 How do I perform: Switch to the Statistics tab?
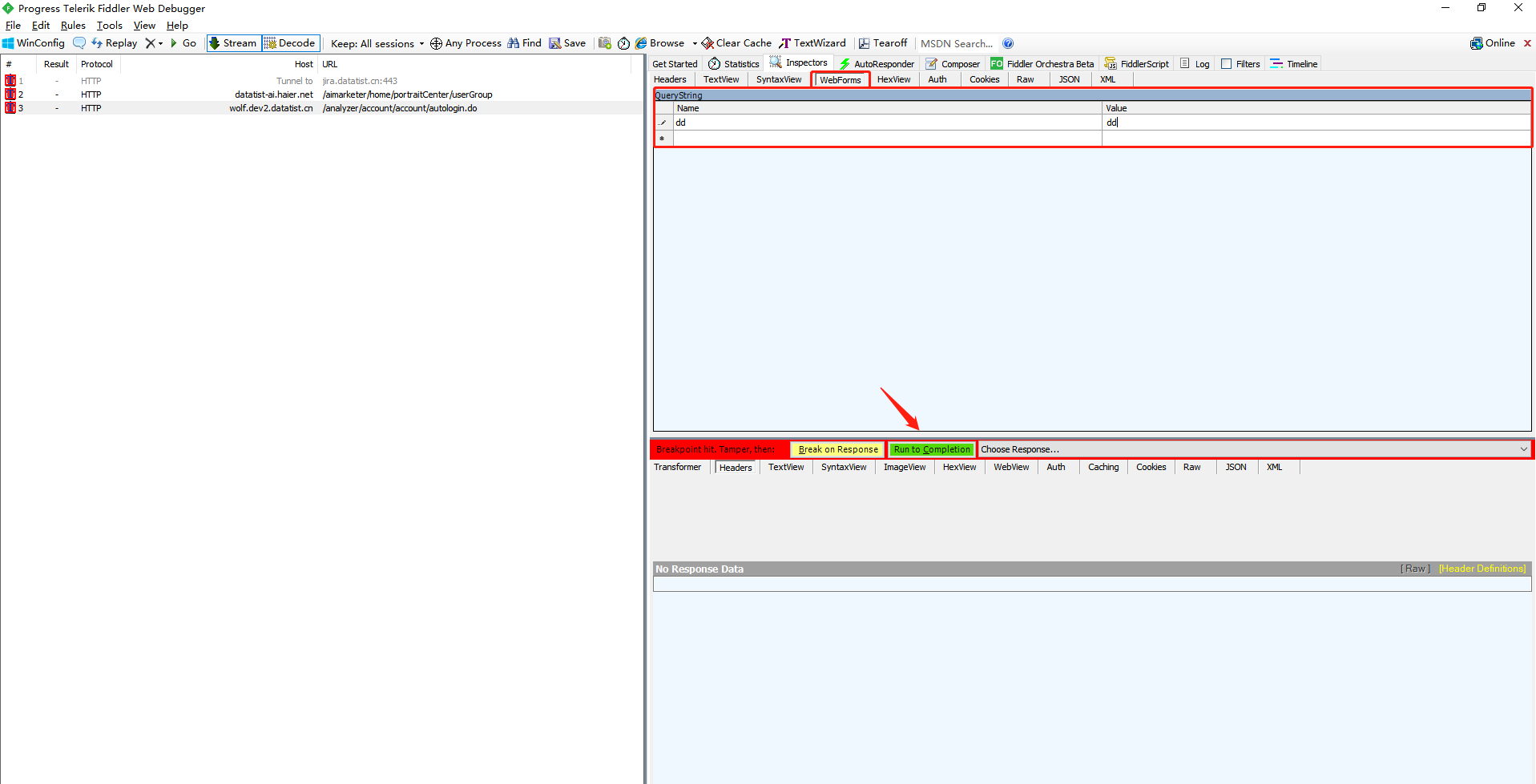(734, 64)
